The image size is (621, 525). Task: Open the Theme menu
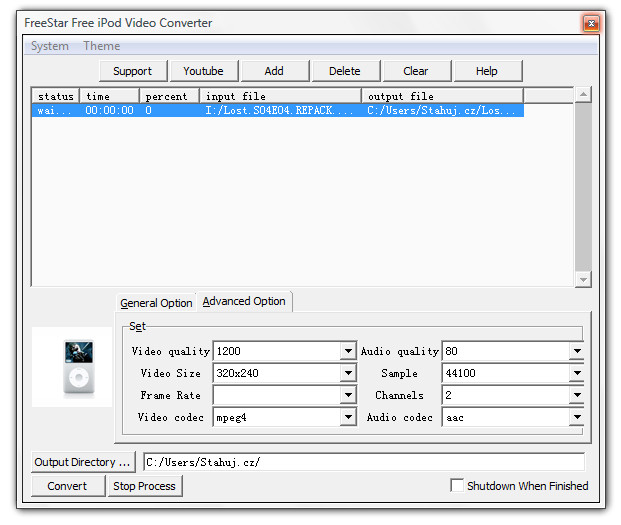(x=101, y=46)
